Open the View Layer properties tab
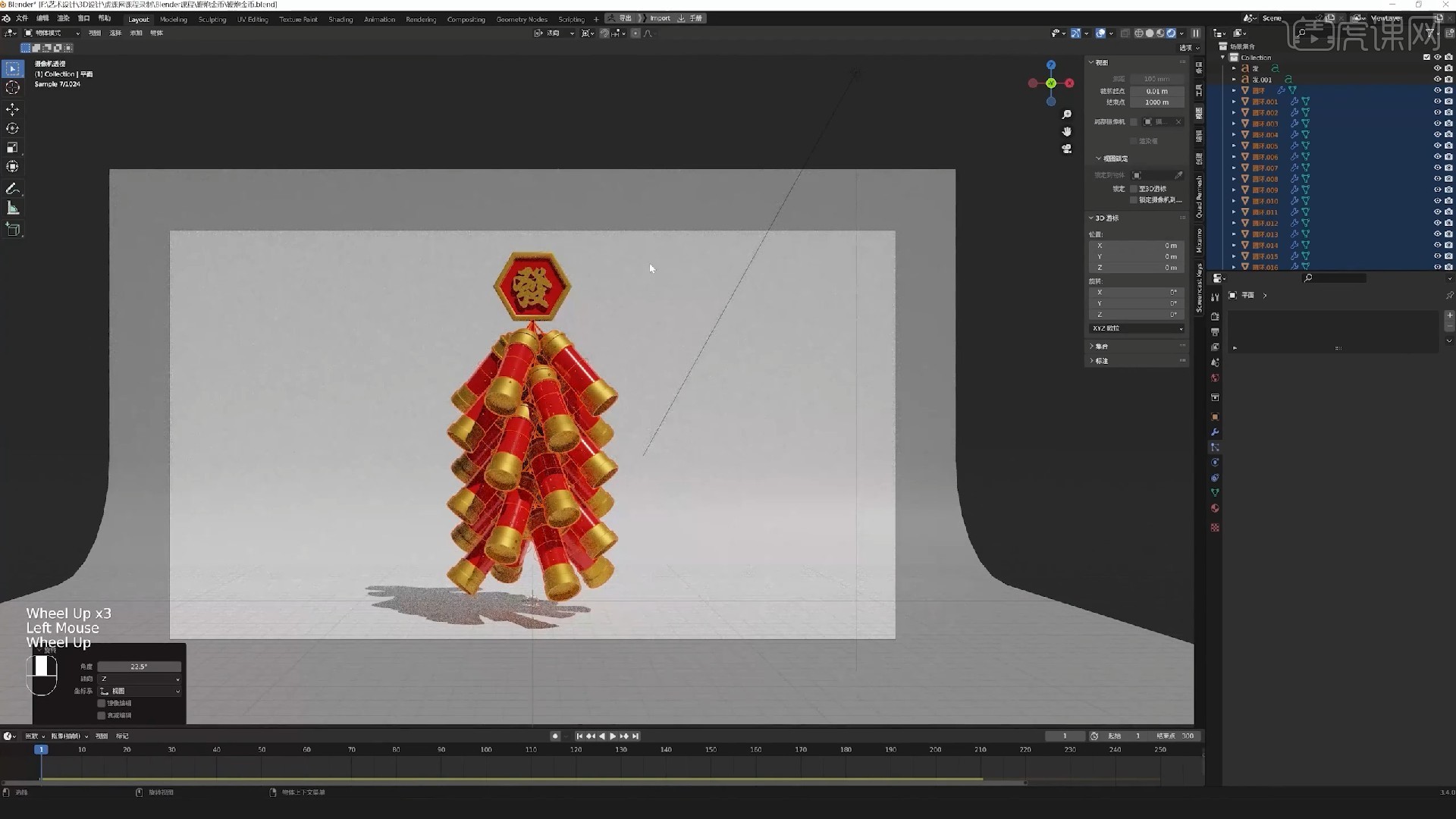 click(1215, 347)
